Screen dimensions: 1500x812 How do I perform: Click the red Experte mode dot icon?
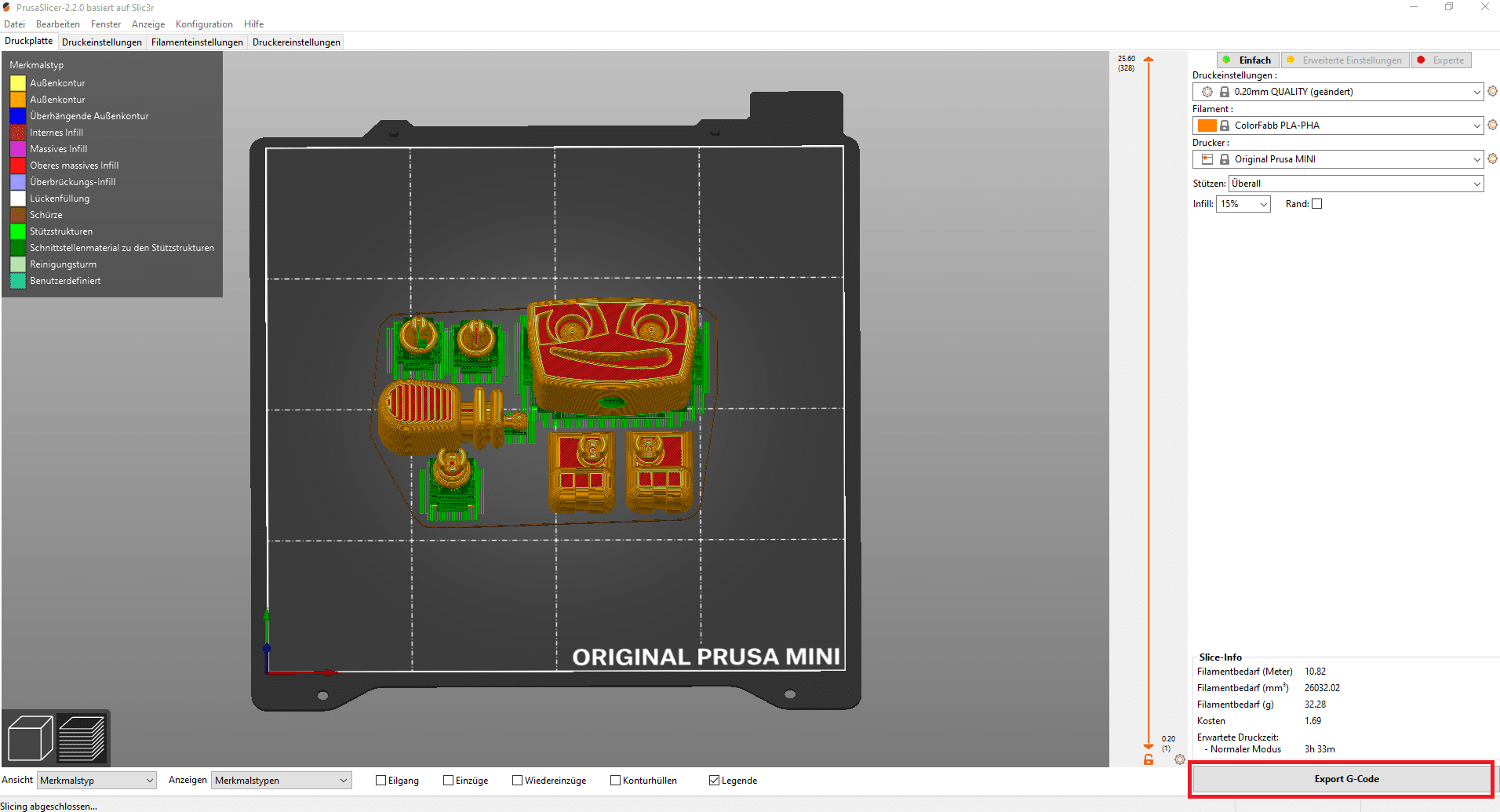point(1421,60)
